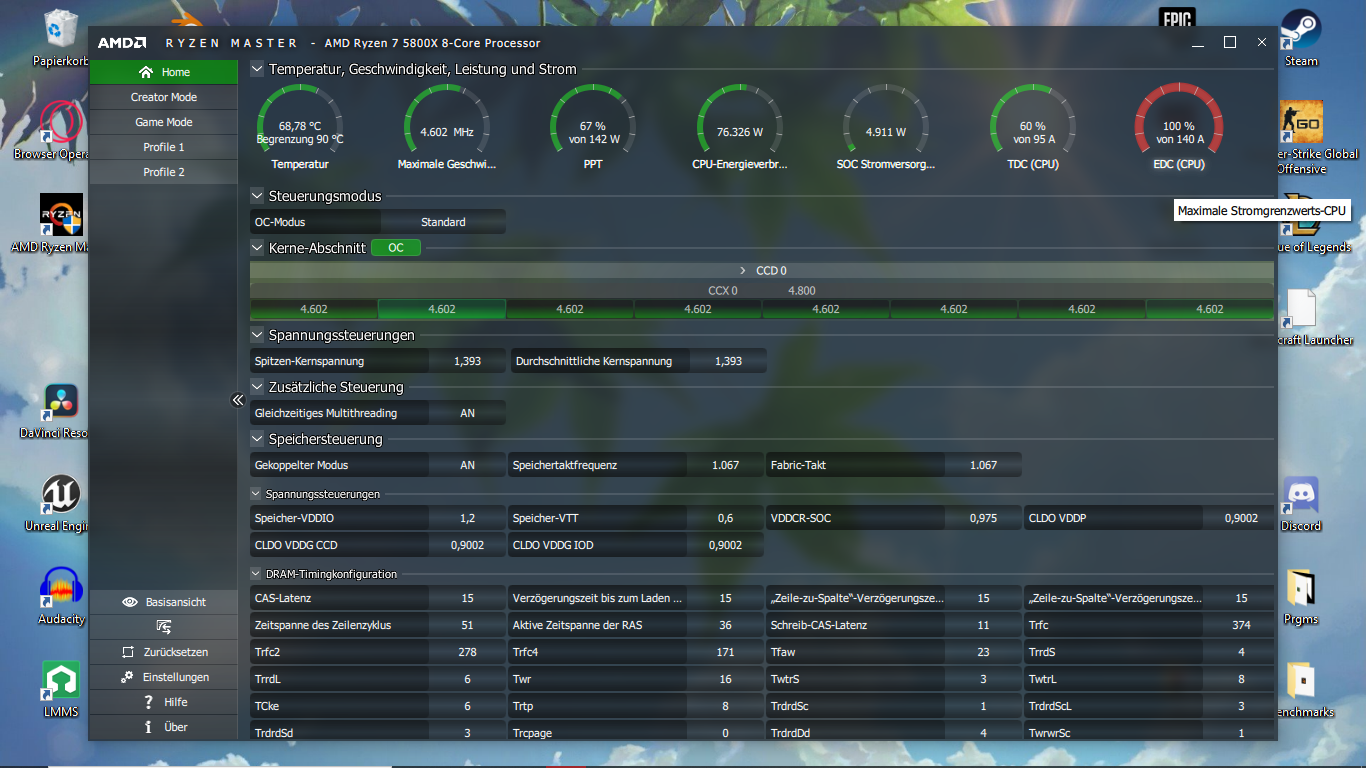The image size is (1366, 768).
Task: Click CLDO VDDP value 0,9002
Action: (x=1241, y=518)
